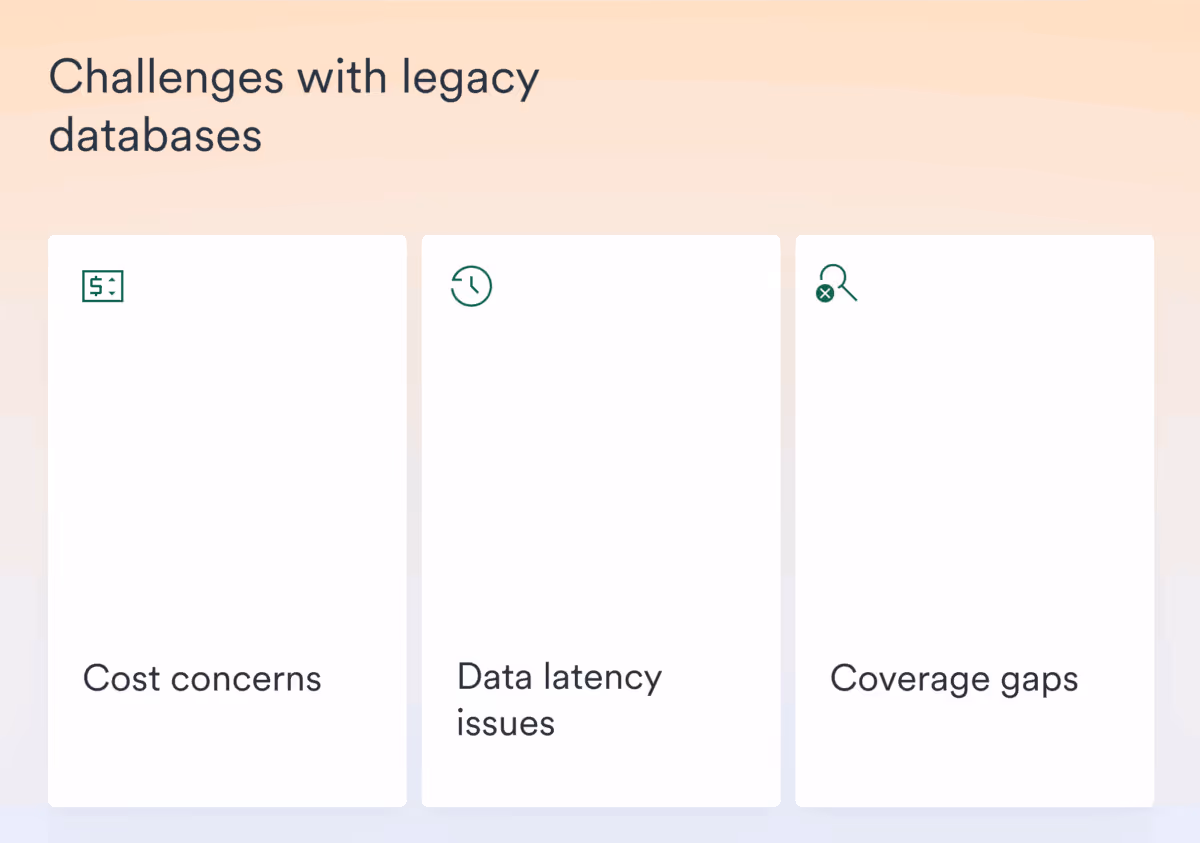Click the clock hands in latency icon
Viewport: 1200px width, 843px height.
pyautogui.click(x=474, y=286)
